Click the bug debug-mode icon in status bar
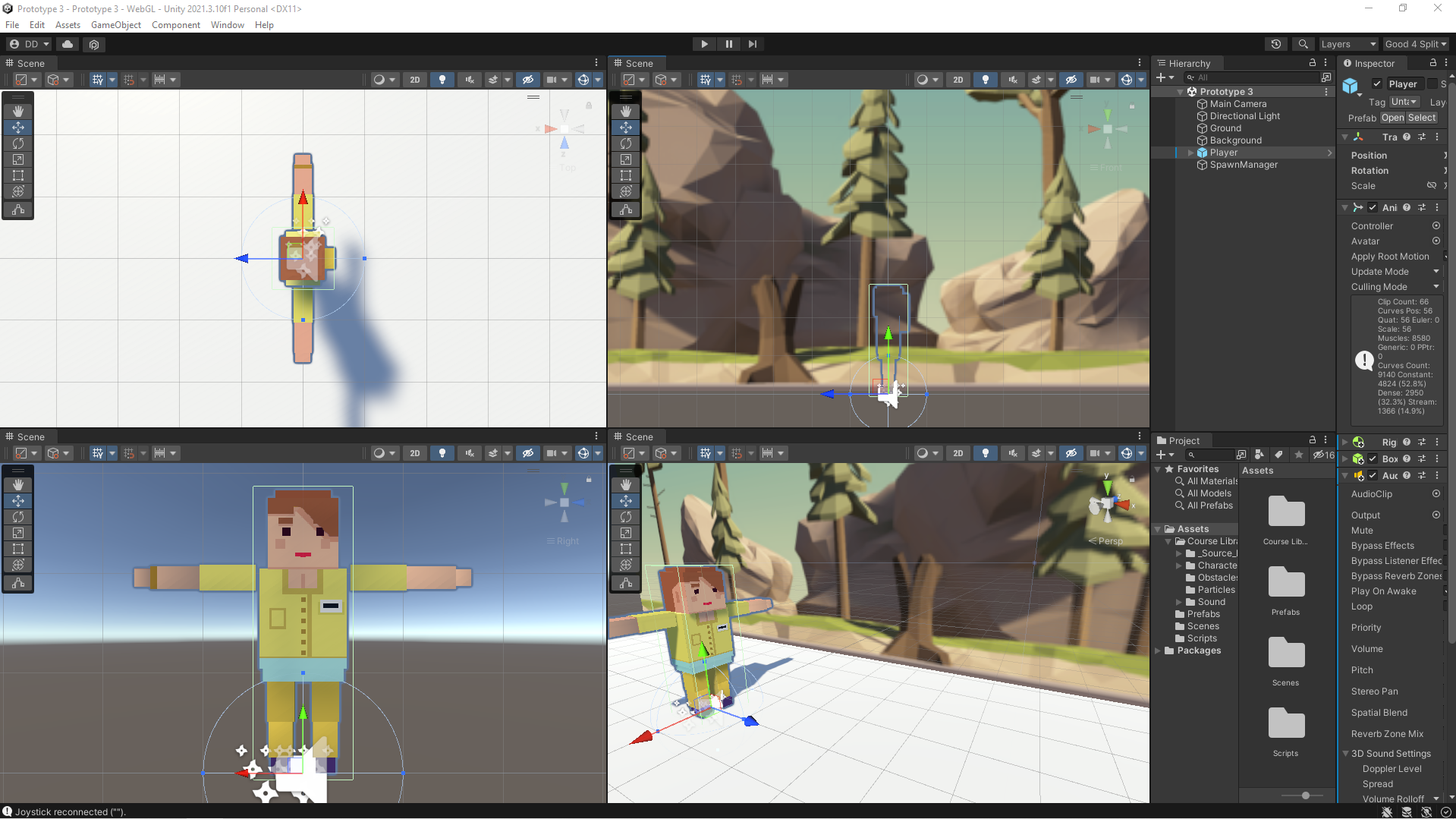Viewport: 1456px width, 819px height. pyautogui.click(x=1387, y=812)
